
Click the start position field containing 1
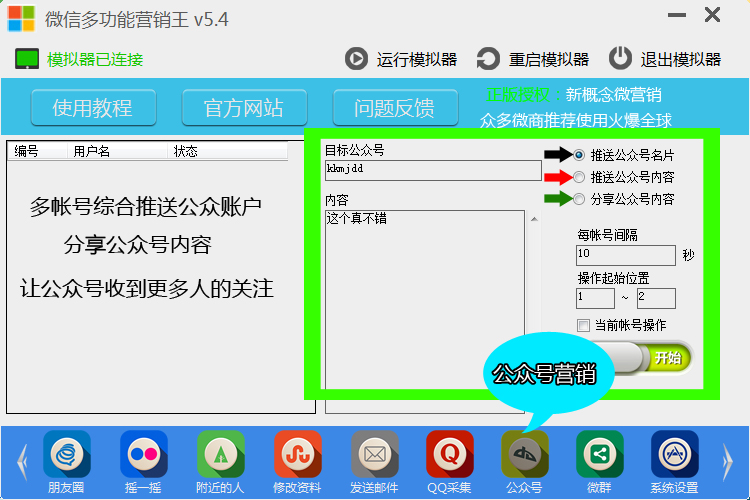(595, 298)
